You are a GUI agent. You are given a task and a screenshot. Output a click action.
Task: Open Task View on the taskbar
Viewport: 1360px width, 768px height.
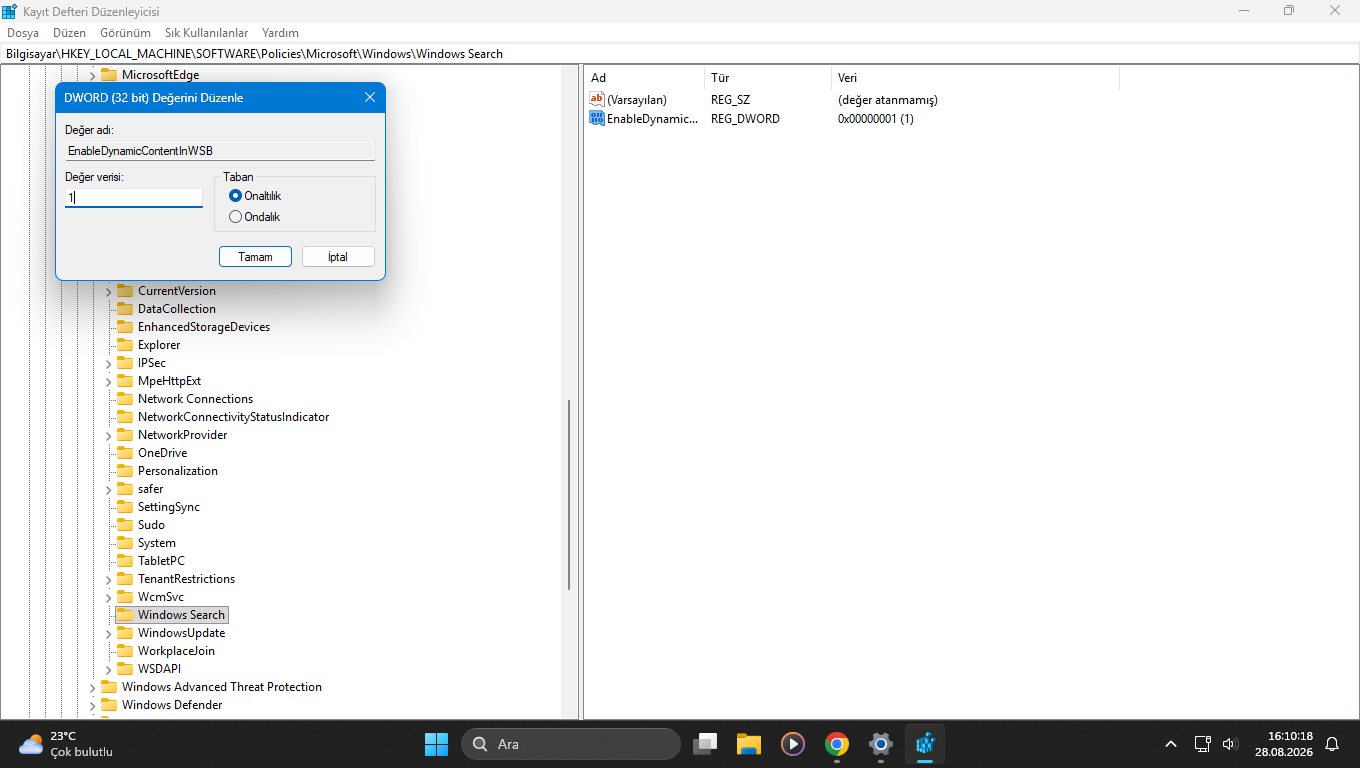click(705, 744)
